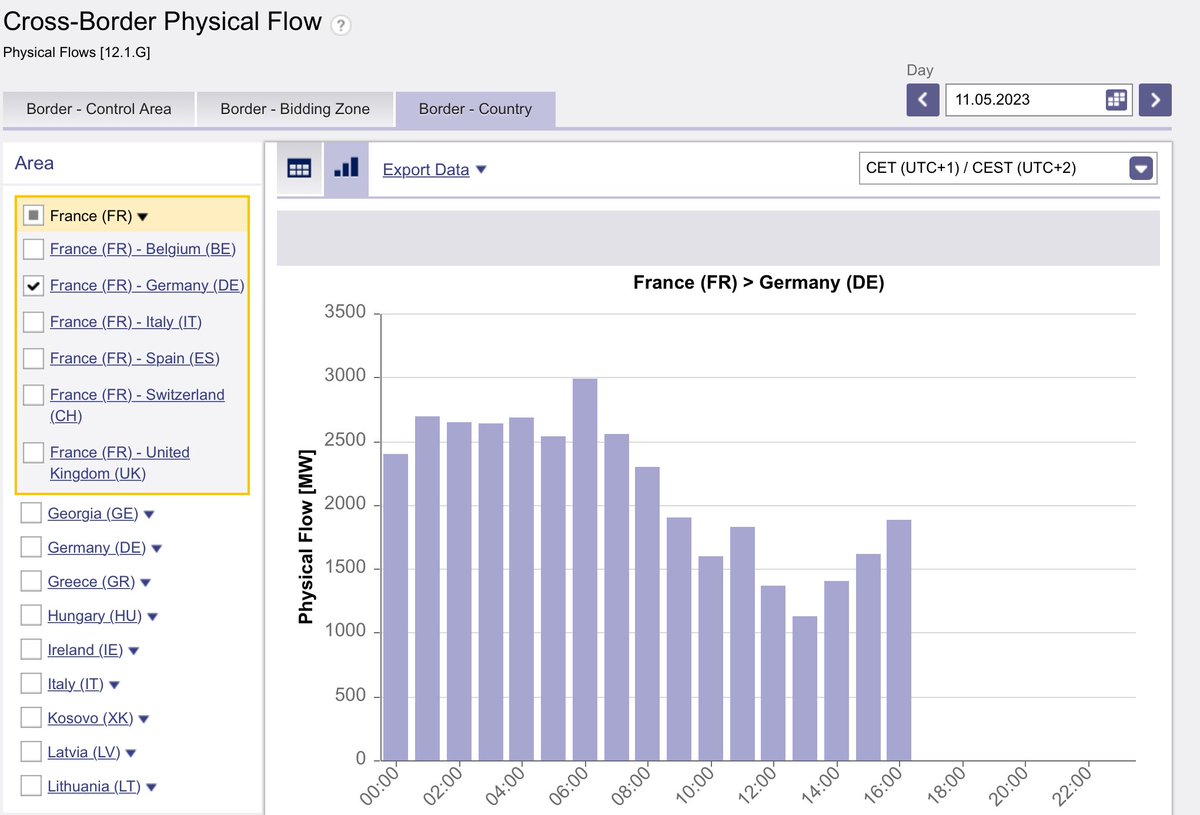Click the 16:00 bar in chart
Screen dimensions: 1200x815
(899, 640)
